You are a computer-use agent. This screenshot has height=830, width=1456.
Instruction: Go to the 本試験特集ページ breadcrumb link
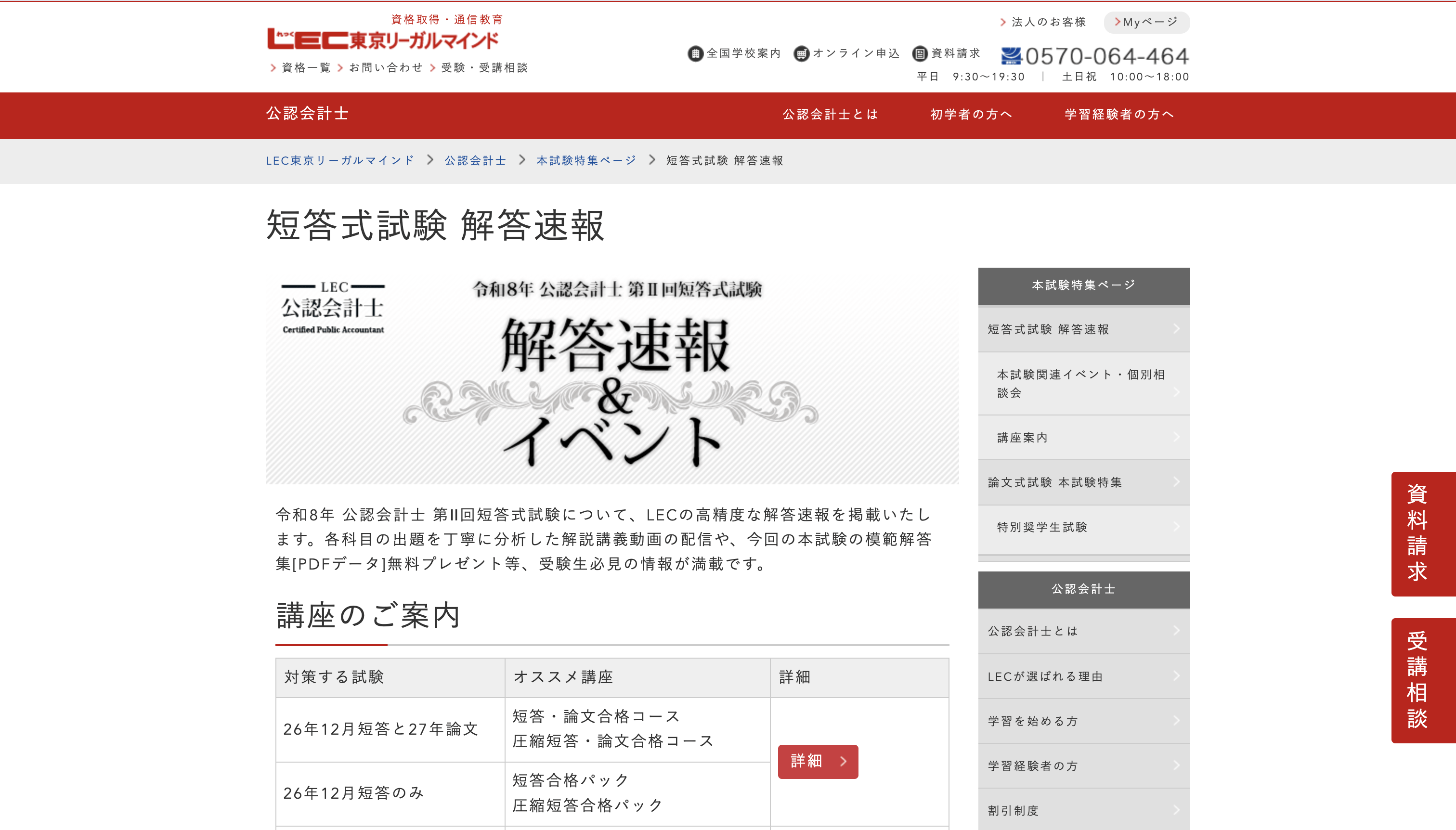tap(586, 161)
